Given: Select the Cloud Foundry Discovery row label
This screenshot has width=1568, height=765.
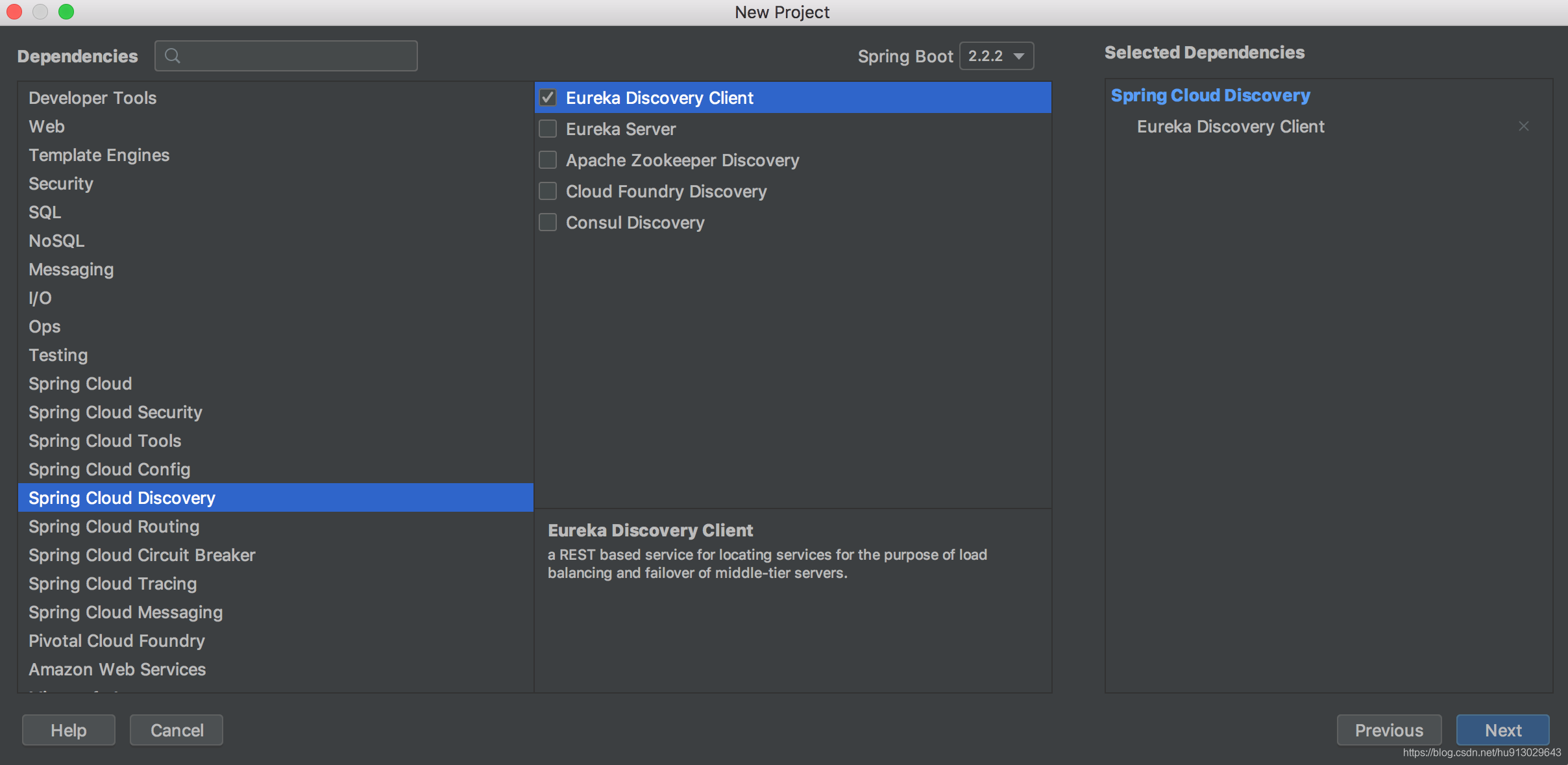Looking at the screenshot, I should pyautogui.click(x=667, y=191).
